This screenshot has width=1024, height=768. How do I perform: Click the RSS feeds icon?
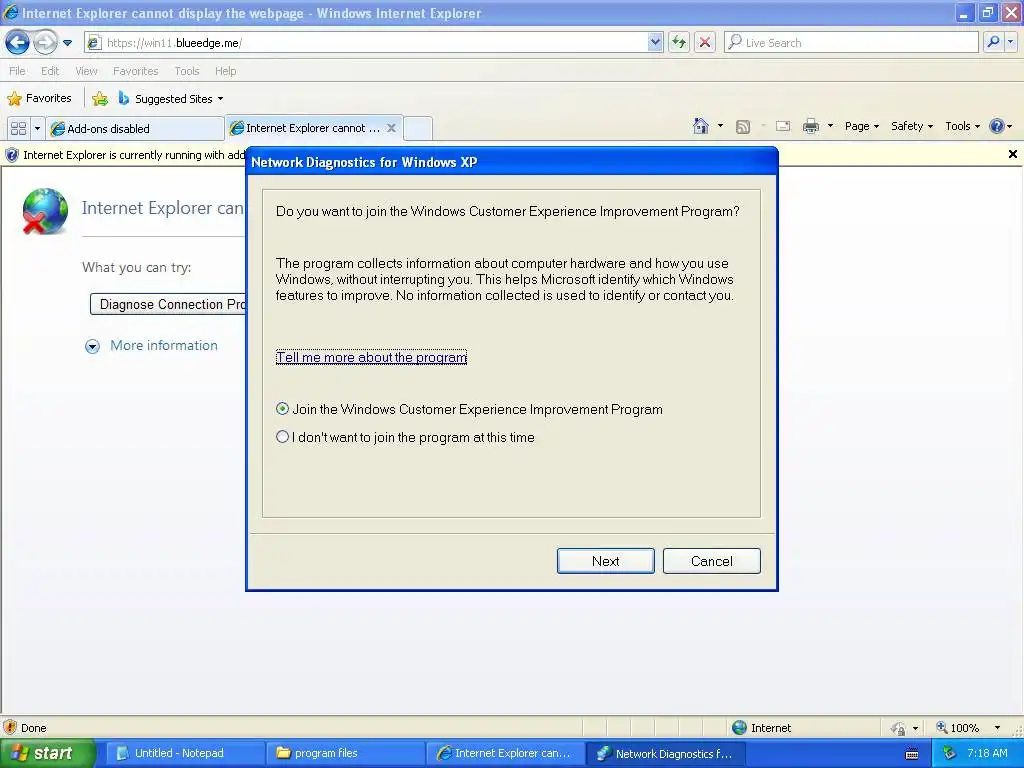(x=743, y=127)
